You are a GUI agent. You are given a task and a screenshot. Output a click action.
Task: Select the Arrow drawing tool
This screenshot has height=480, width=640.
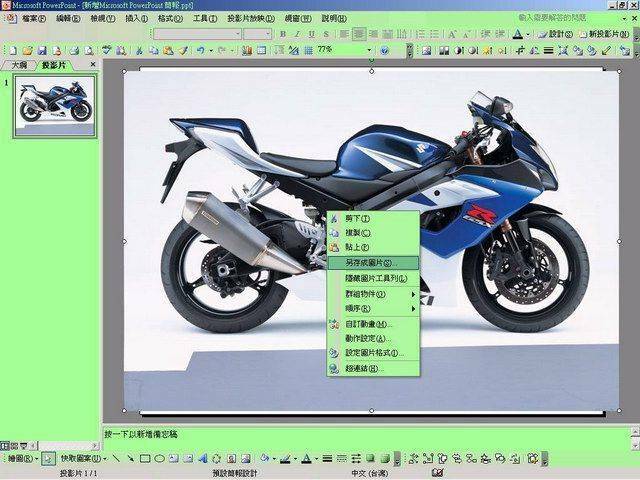tap(130, 458)
